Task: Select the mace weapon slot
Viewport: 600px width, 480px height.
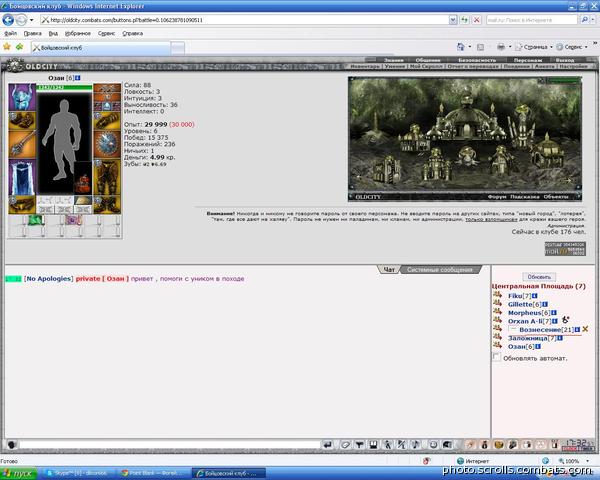Action: (22, 144)
